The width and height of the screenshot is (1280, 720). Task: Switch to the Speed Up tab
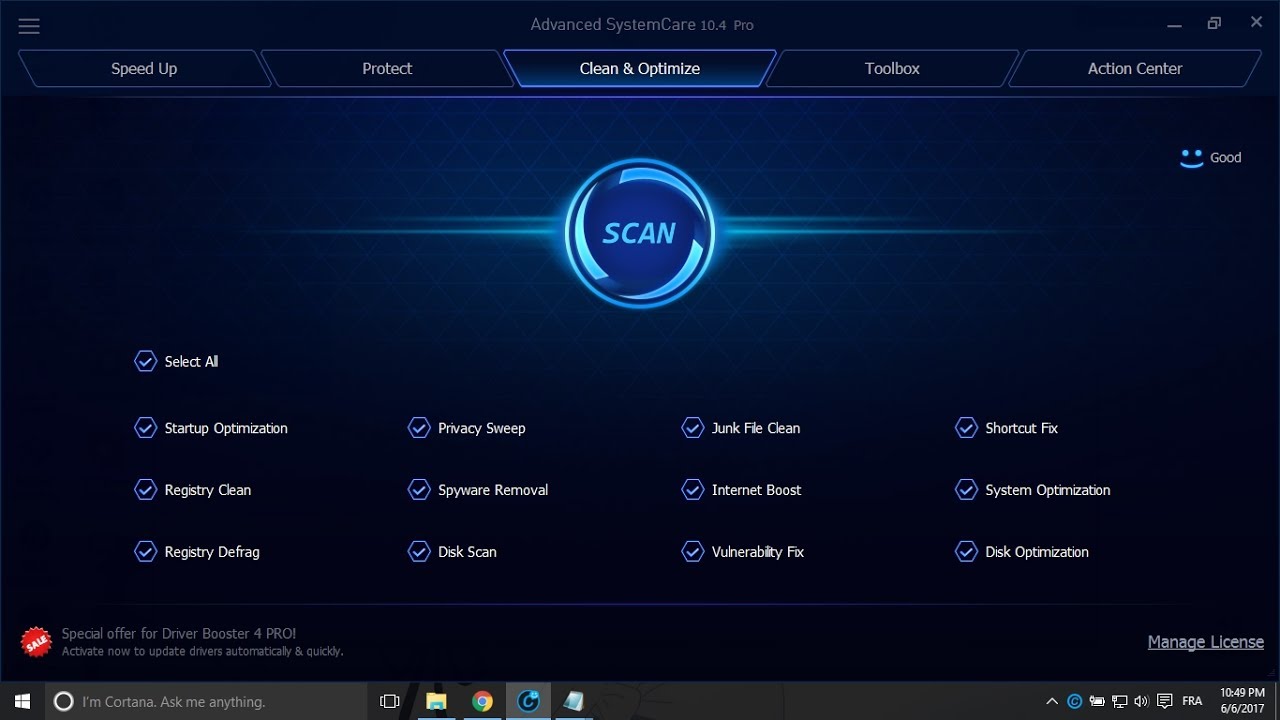(144, 68)
